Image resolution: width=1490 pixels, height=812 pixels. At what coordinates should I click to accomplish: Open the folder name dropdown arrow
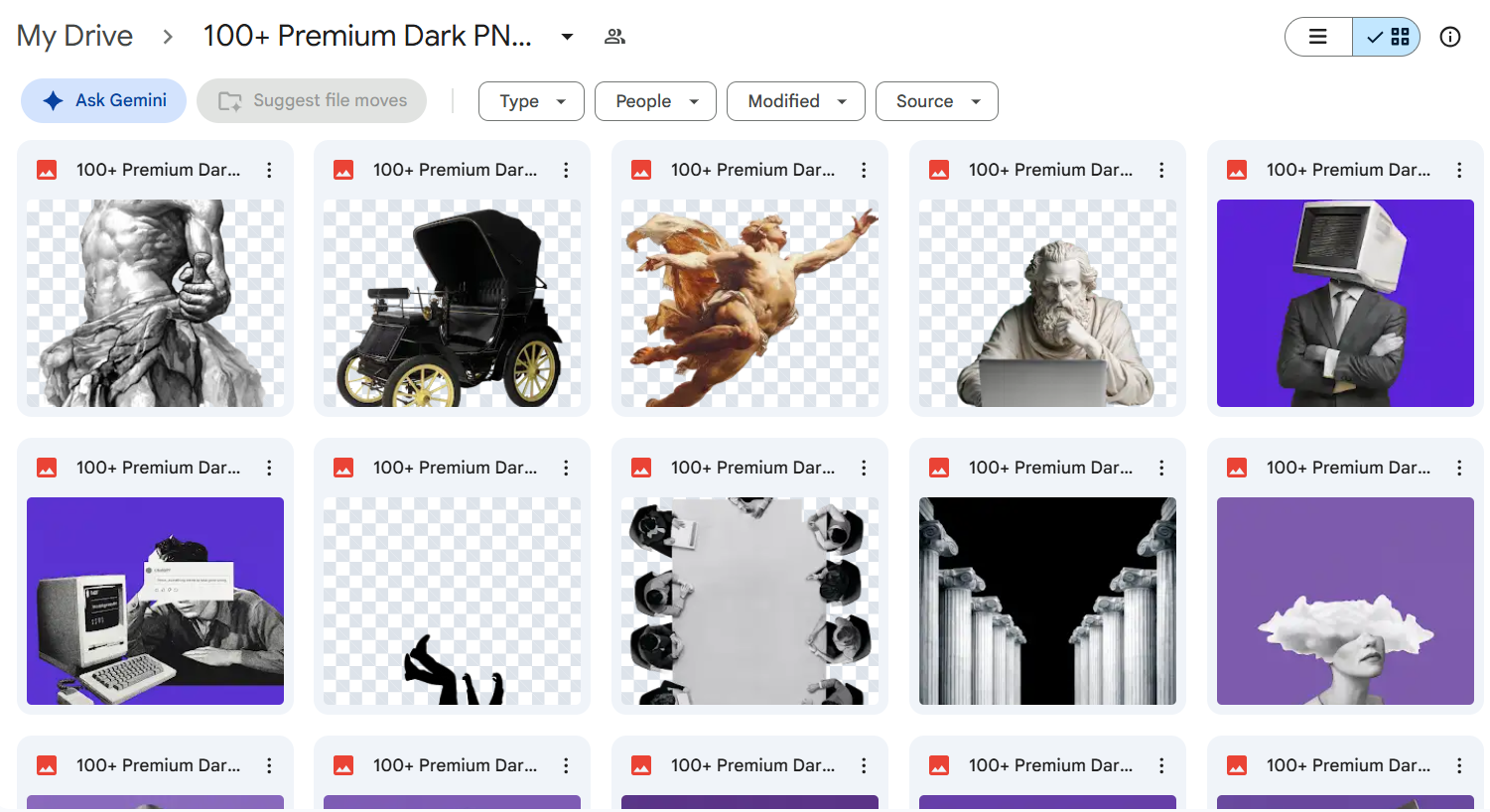coord(567,37)
